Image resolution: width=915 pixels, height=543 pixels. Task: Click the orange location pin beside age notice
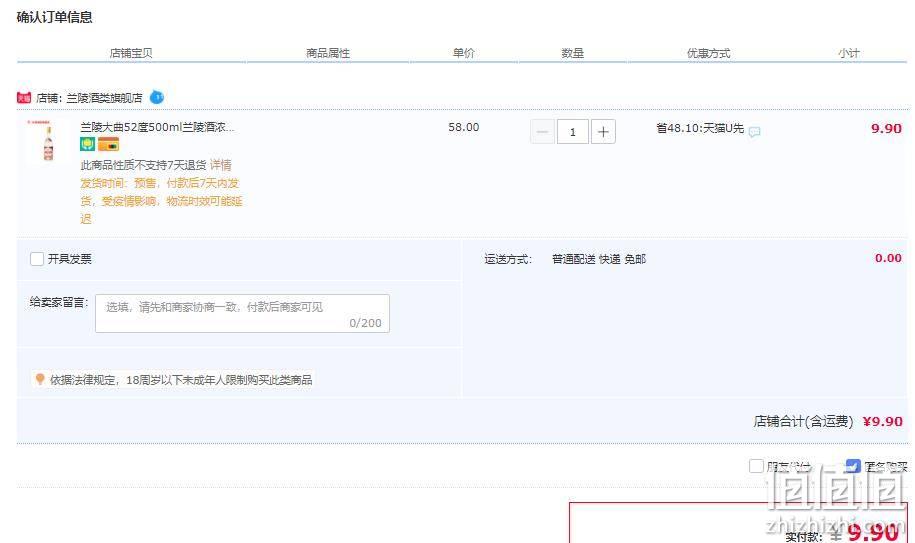[x=40, y=379]
